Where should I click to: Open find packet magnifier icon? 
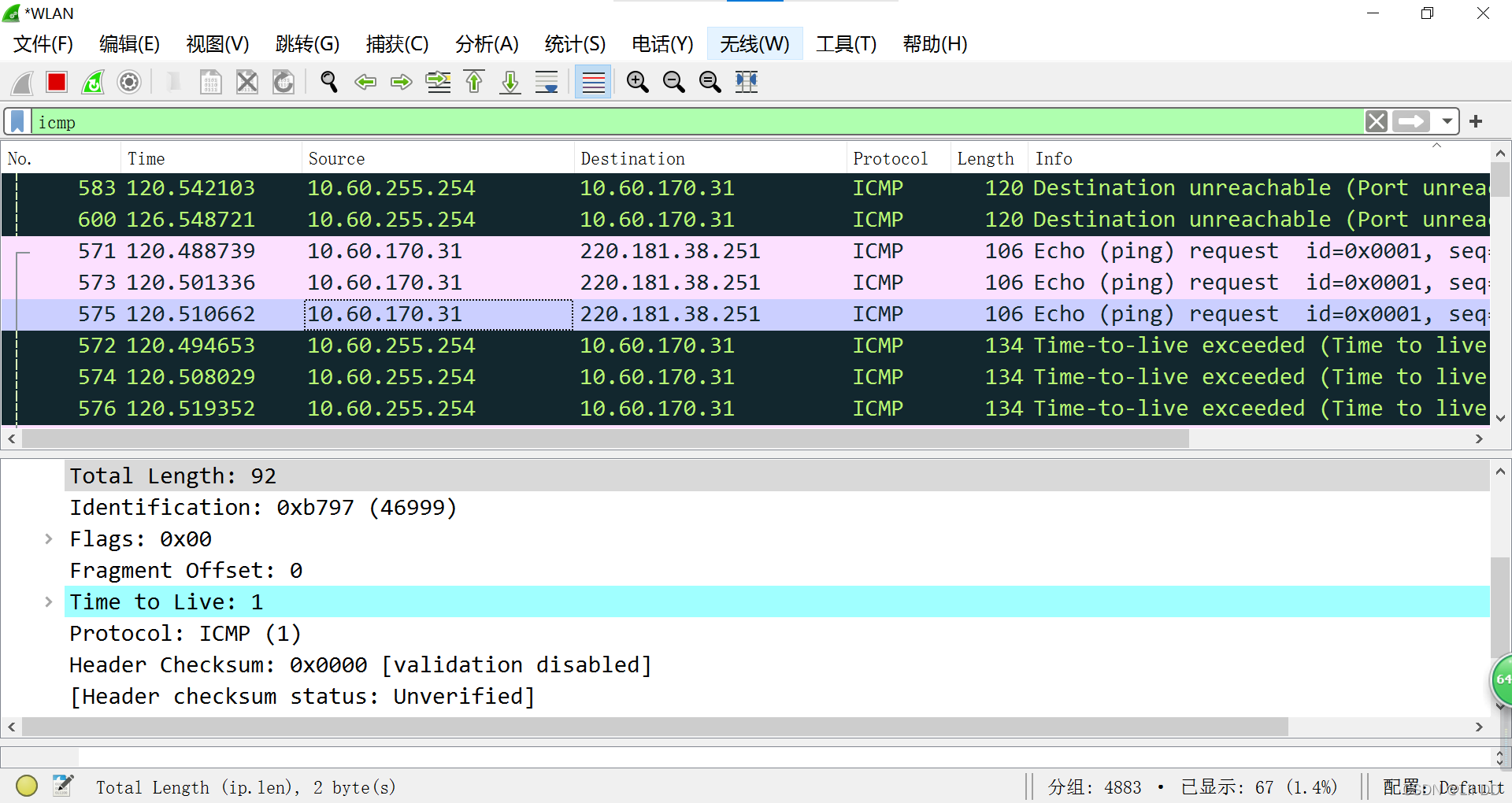tap(329, 82)
